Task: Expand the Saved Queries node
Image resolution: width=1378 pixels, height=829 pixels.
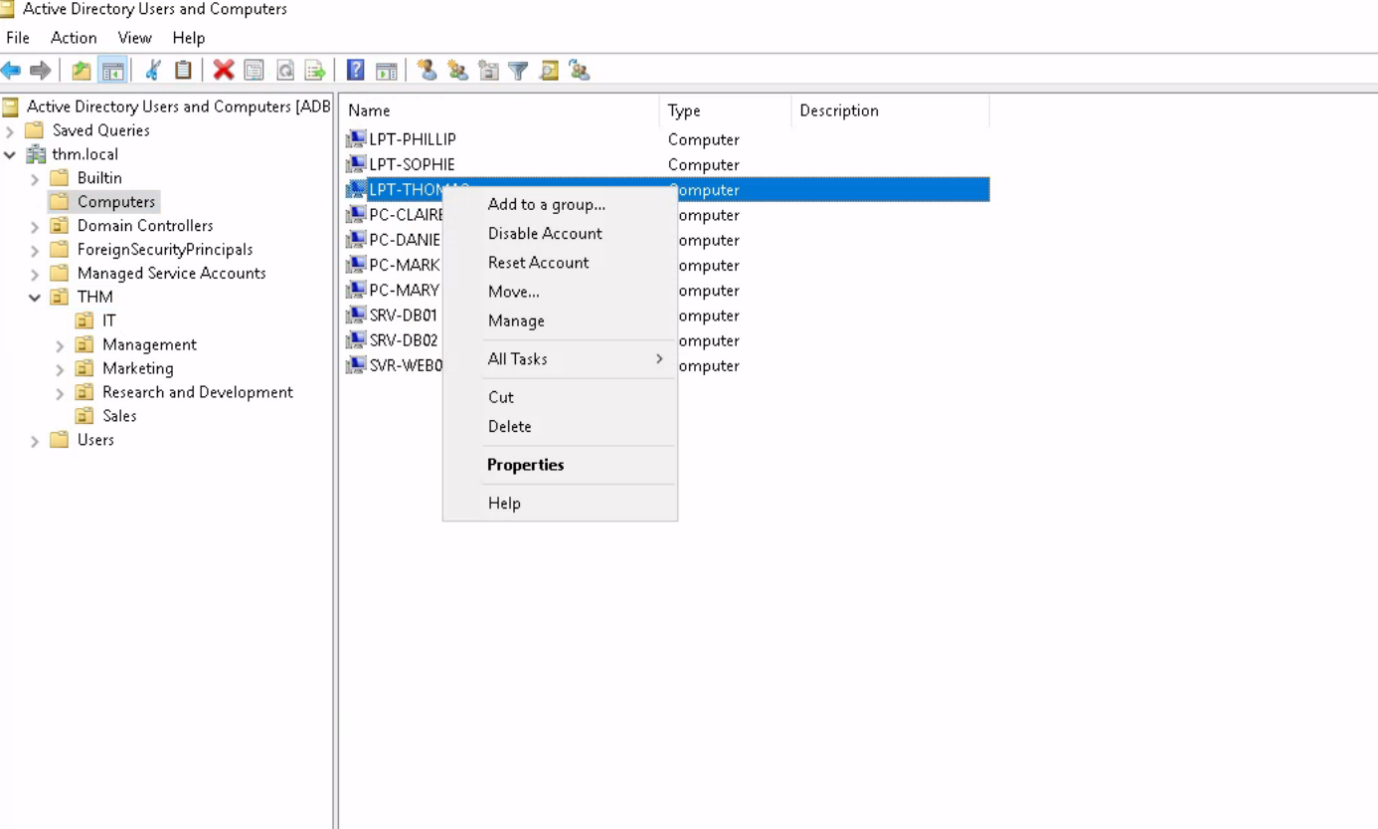Action: [9, 131]
